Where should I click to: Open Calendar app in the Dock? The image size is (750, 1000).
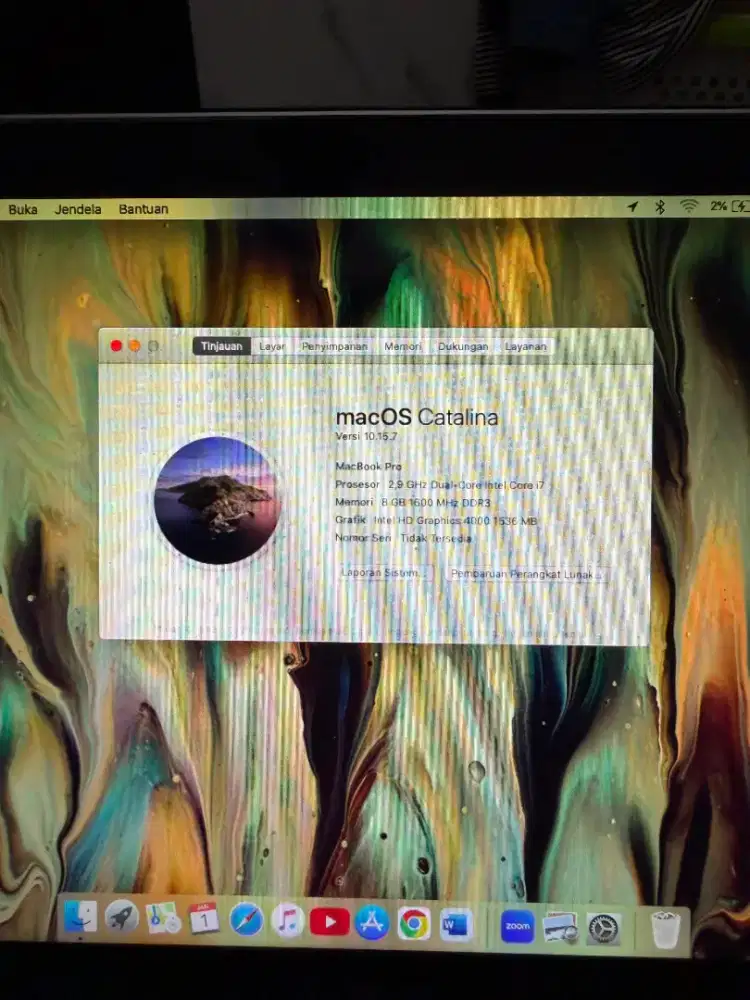pyautogui.click(x=204, y=919)
